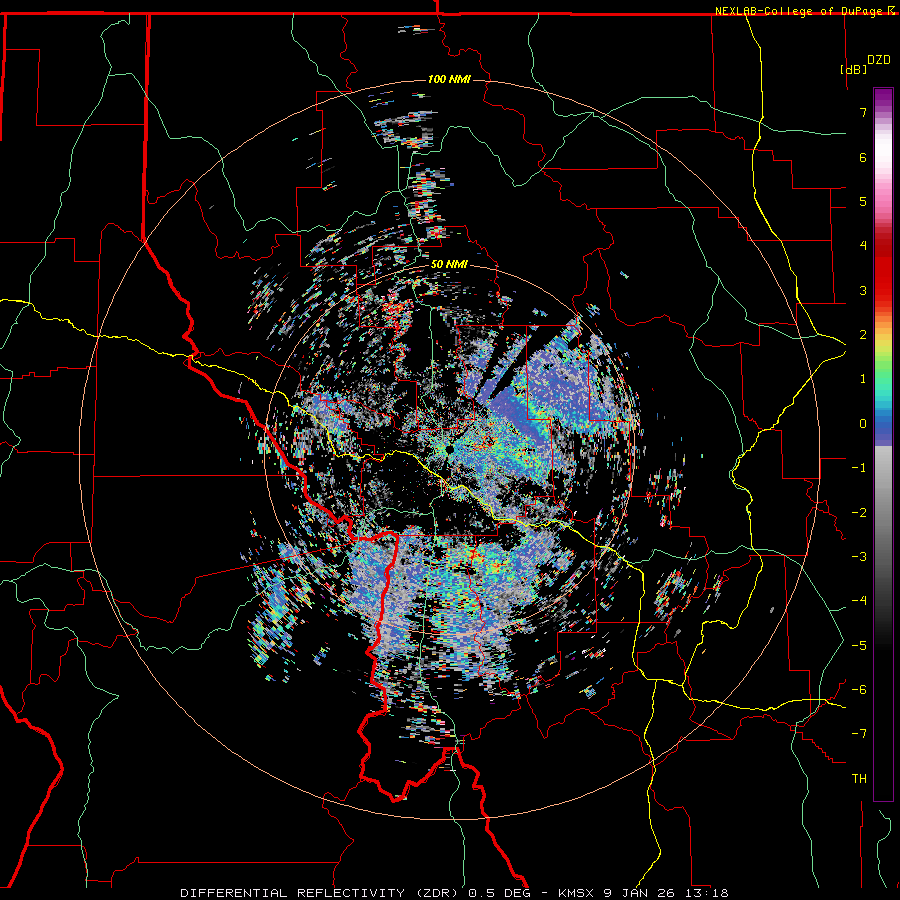Click the KMSX radar site identifier in caption
The height and width of the screenshot is (900, 900).
tap(578, 893)
